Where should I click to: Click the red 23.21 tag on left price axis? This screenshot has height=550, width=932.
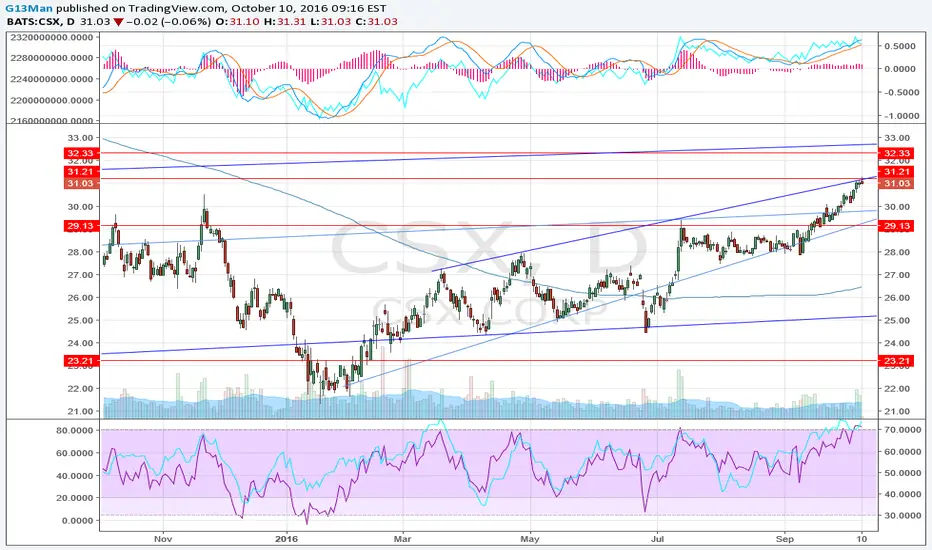(80, 361)
